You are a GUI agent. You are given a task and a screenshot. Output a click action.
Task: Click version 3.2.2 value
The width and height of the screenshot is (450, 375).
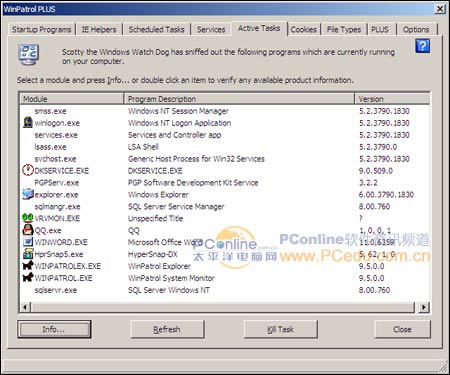click(368, 183)
